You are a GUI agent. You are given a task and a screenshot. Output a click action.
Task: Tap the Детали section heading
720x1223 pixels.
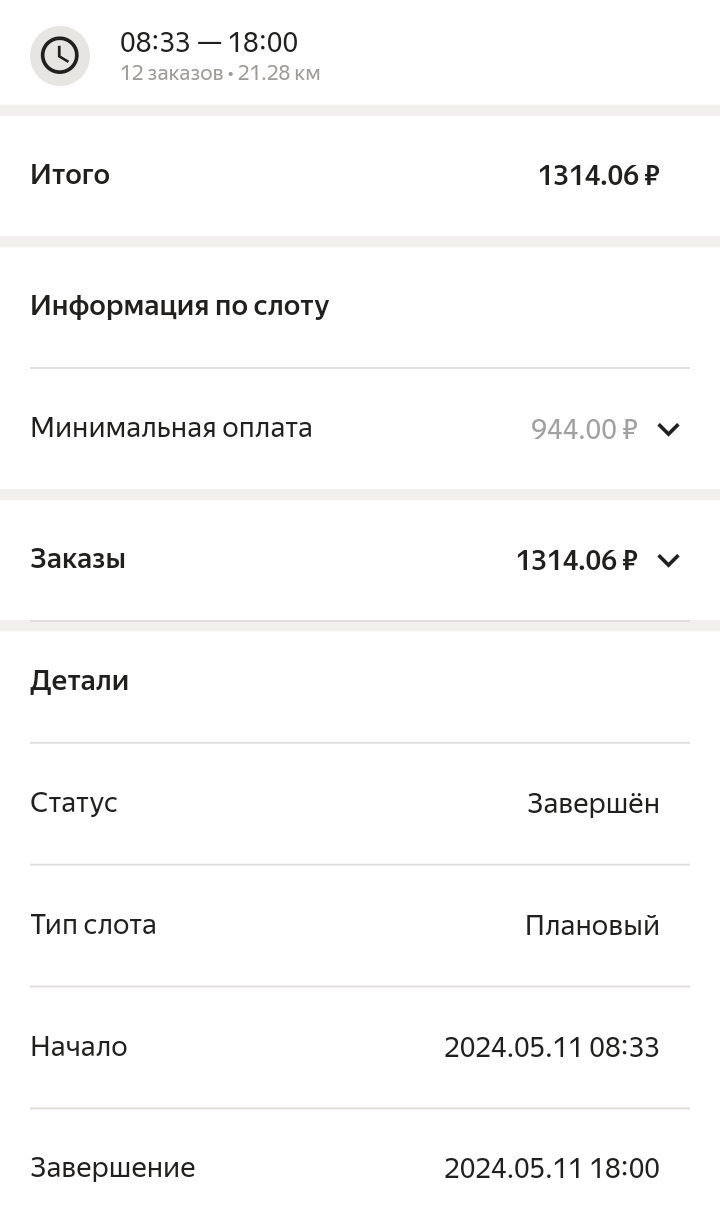coord(80,681)
